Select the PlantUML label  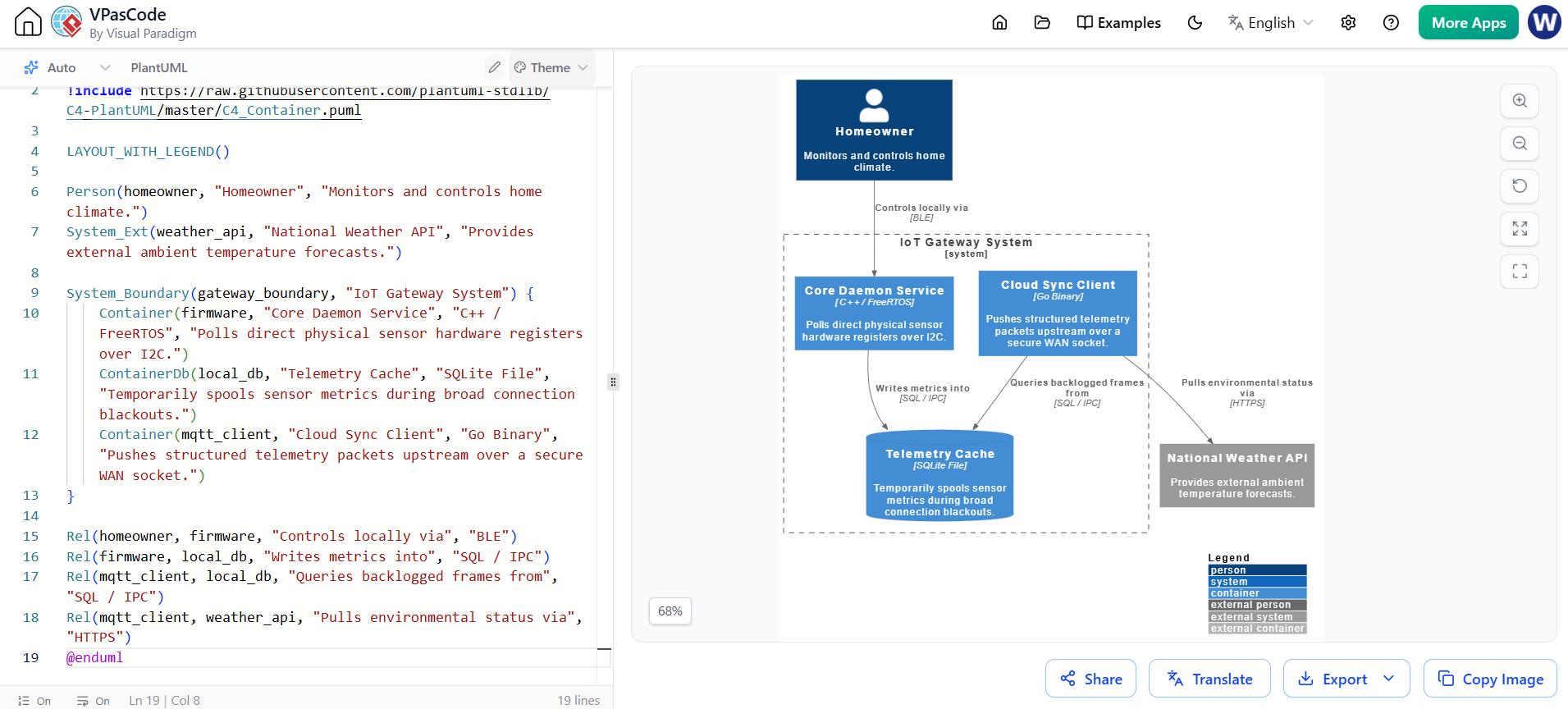(159, 67)
